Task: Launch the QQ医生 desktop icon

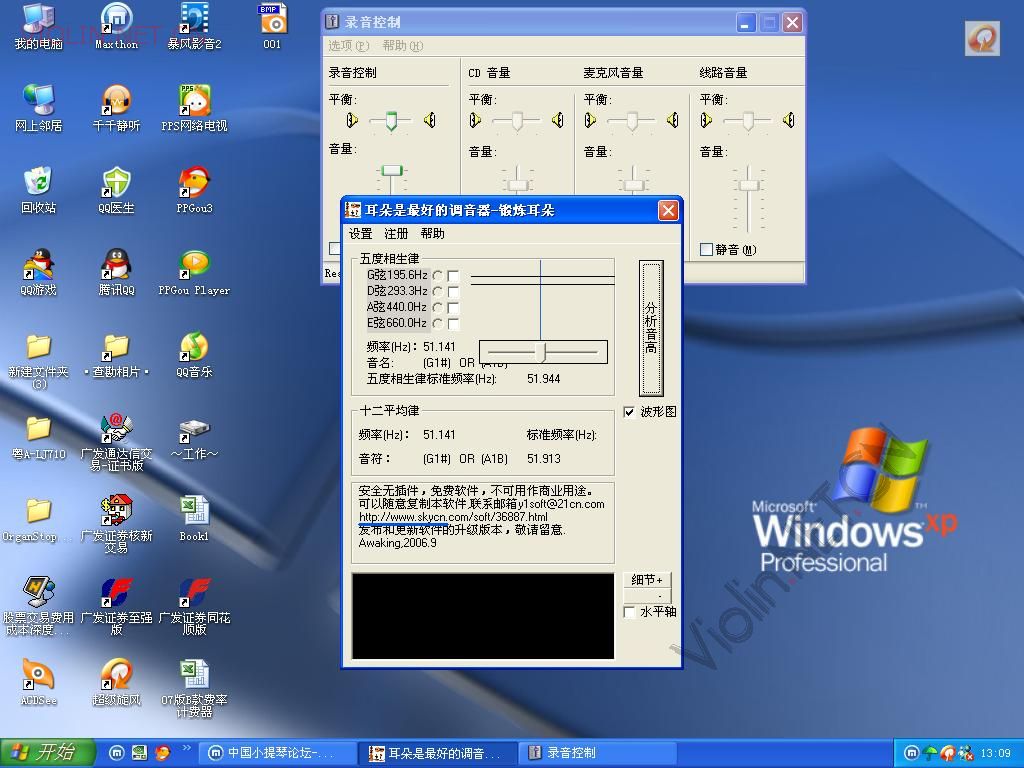Action: point(116,190)
